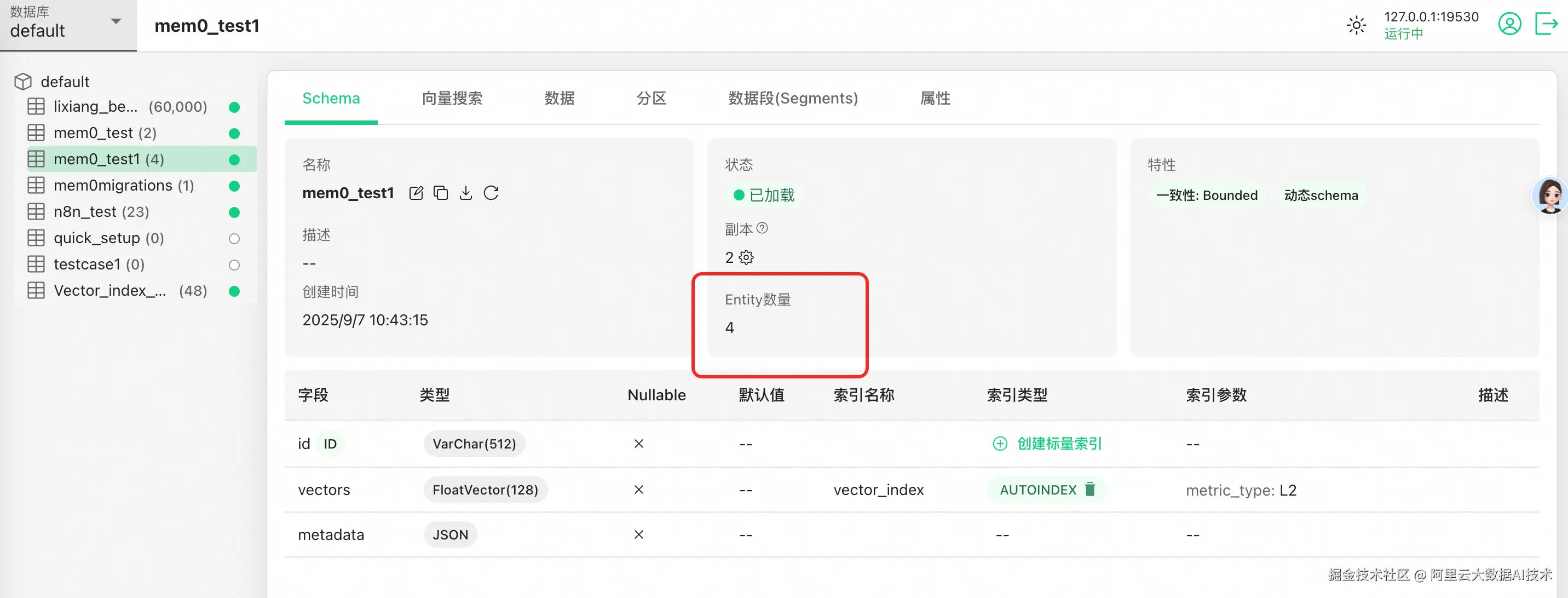Viewport: 1568px width, 598px height.
Task: Select the mem0_test1 collection row
Action: click(141, 159)
